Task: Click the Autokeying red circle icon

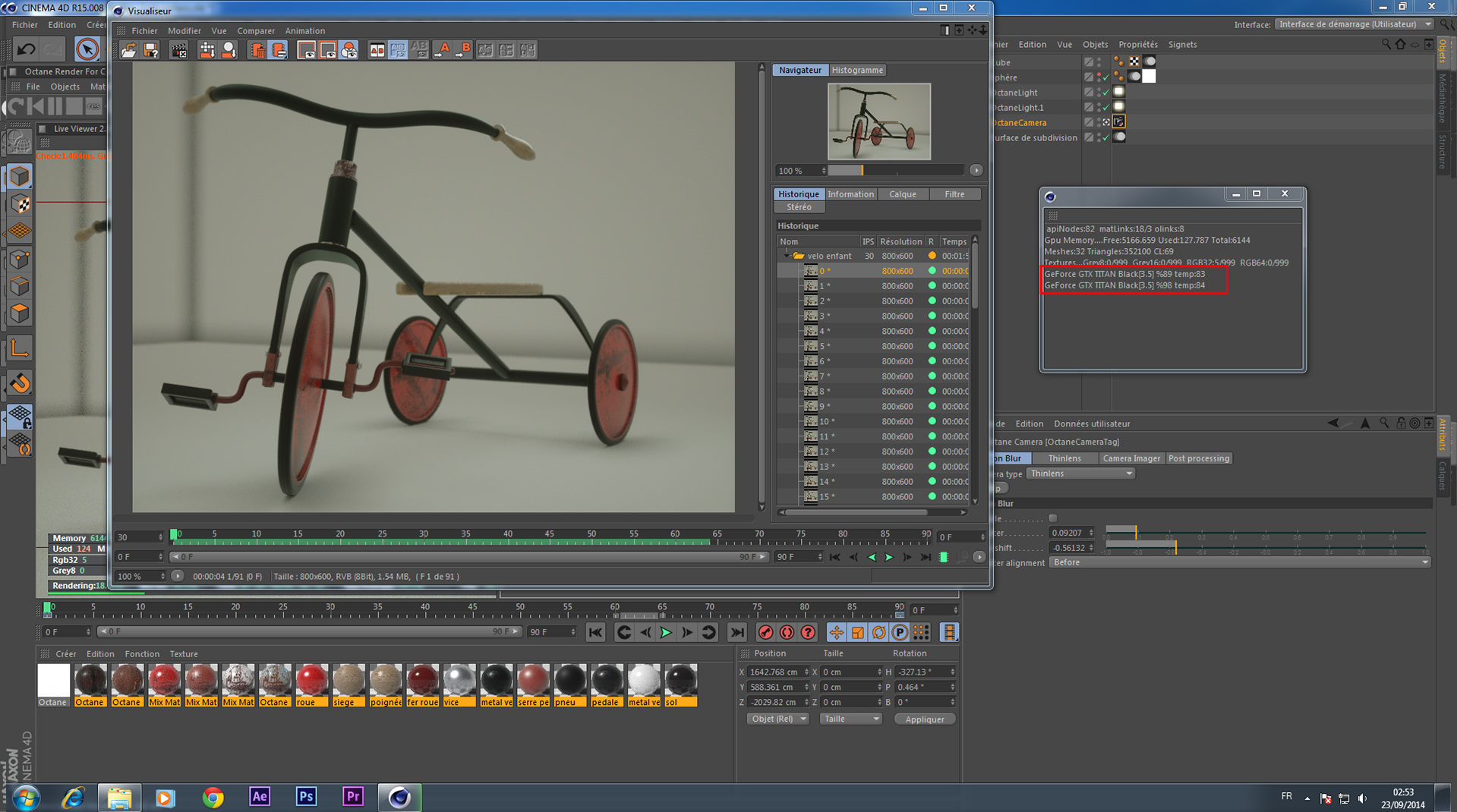Action: tap(787, 632)
